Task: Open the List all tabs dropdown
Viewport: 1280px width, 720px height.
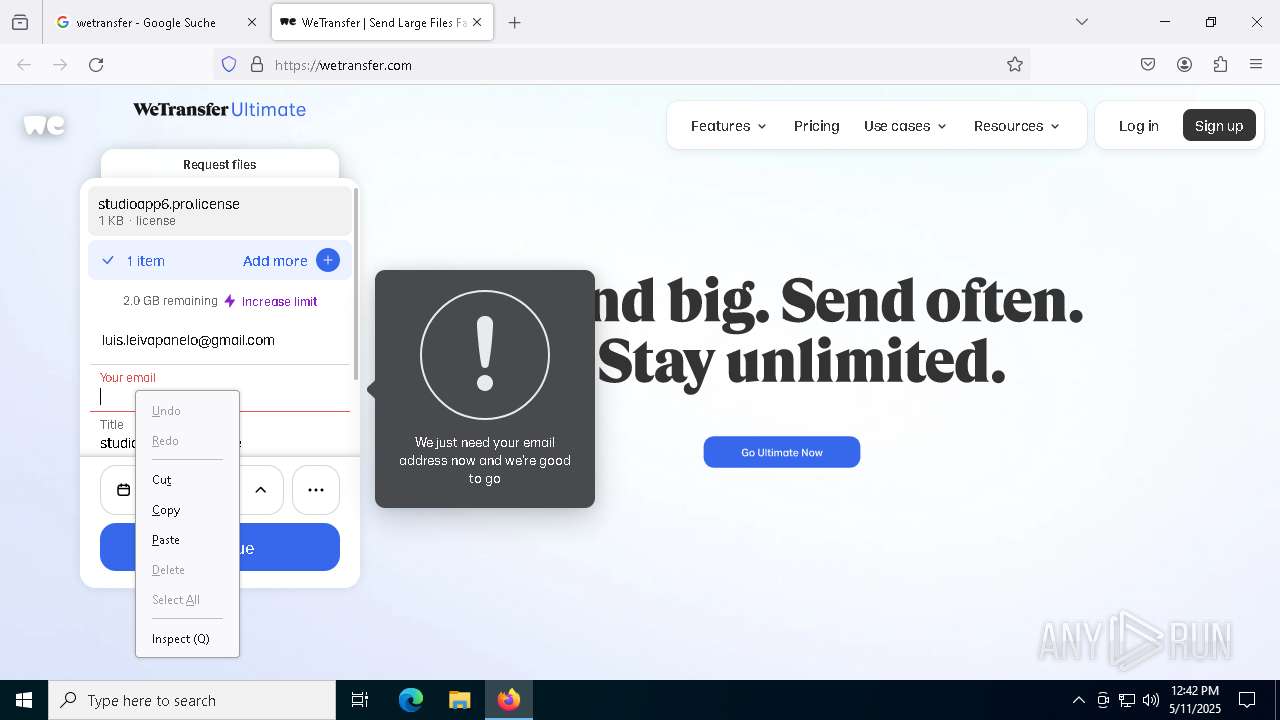Action: coord(1082,22)
